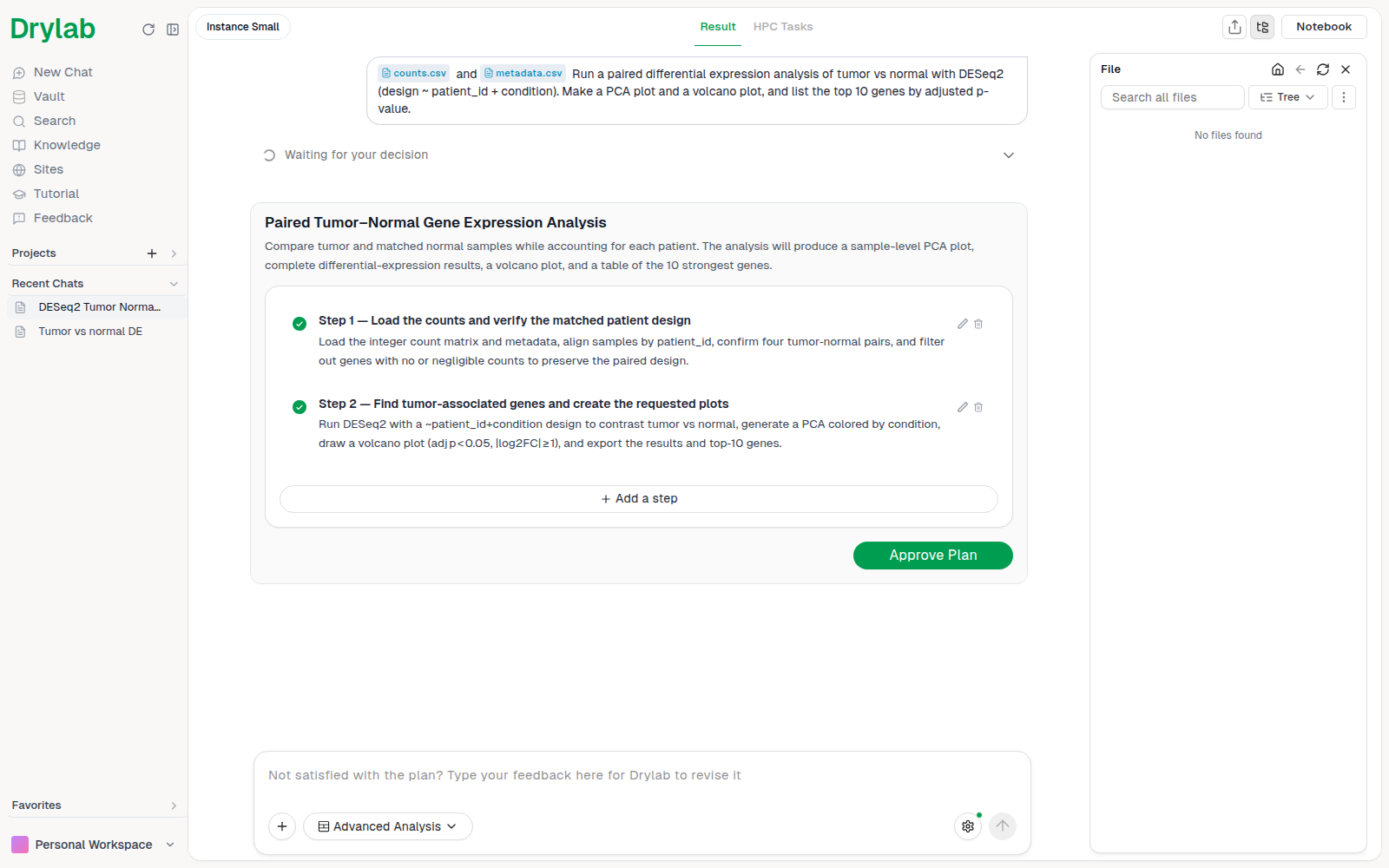Switch to the Result tab
This screenshot has height=868, width=1389.
(x=718, y=27)
